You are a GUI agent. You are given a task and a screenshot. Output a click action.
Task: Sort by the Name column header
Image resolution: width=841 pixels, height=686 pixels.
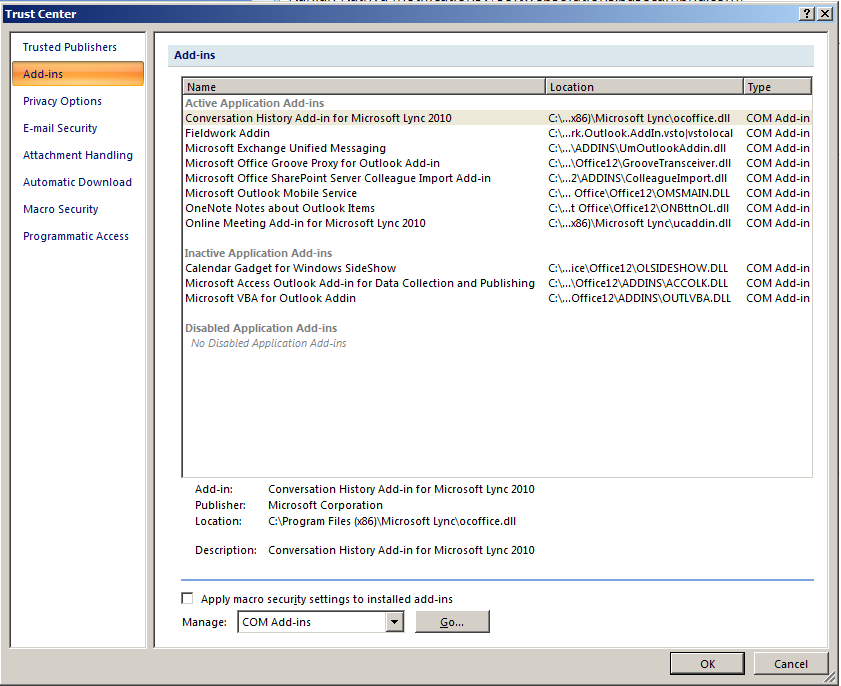364,87
